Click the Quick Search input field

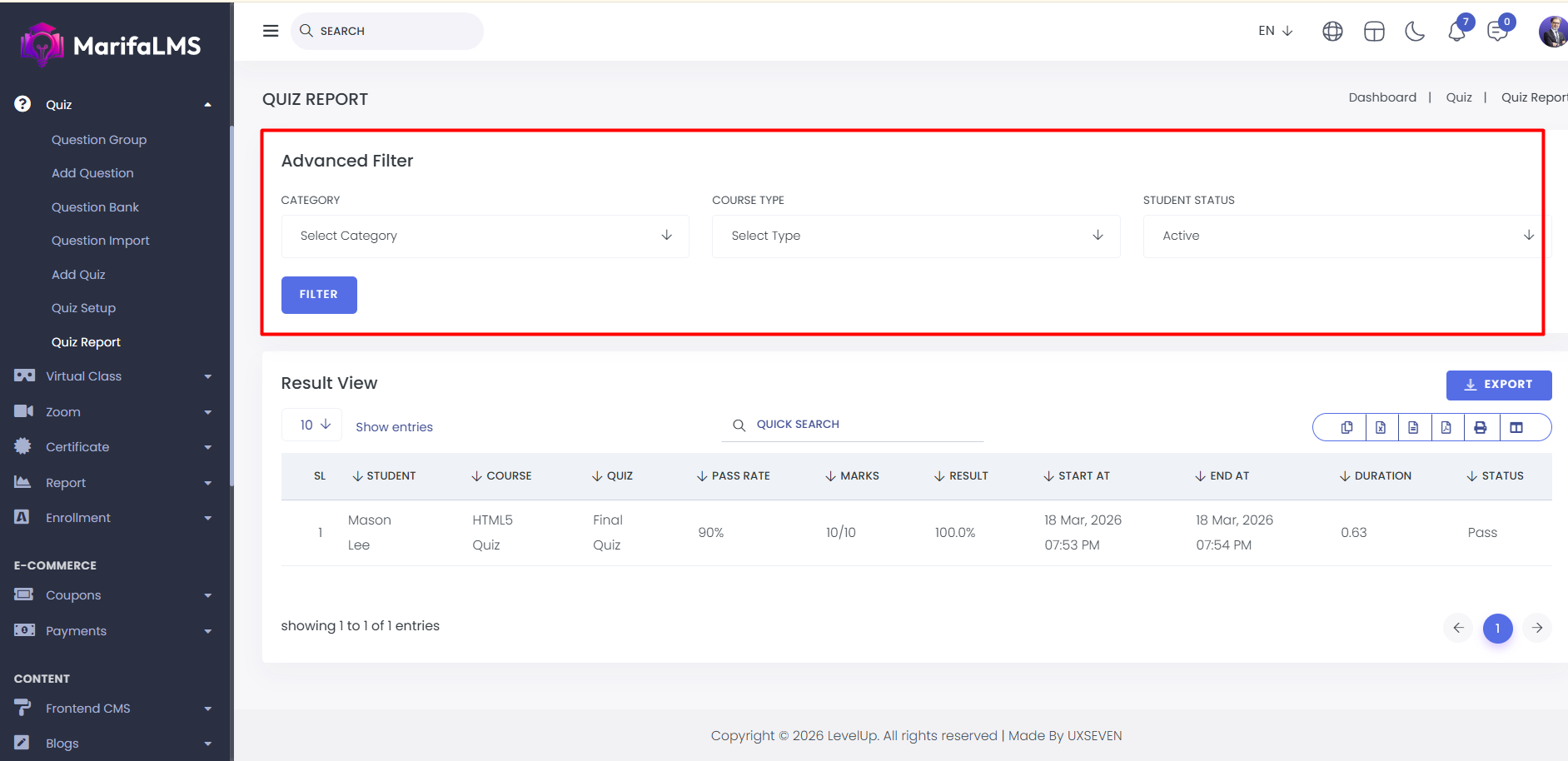[x=866, y=425]
